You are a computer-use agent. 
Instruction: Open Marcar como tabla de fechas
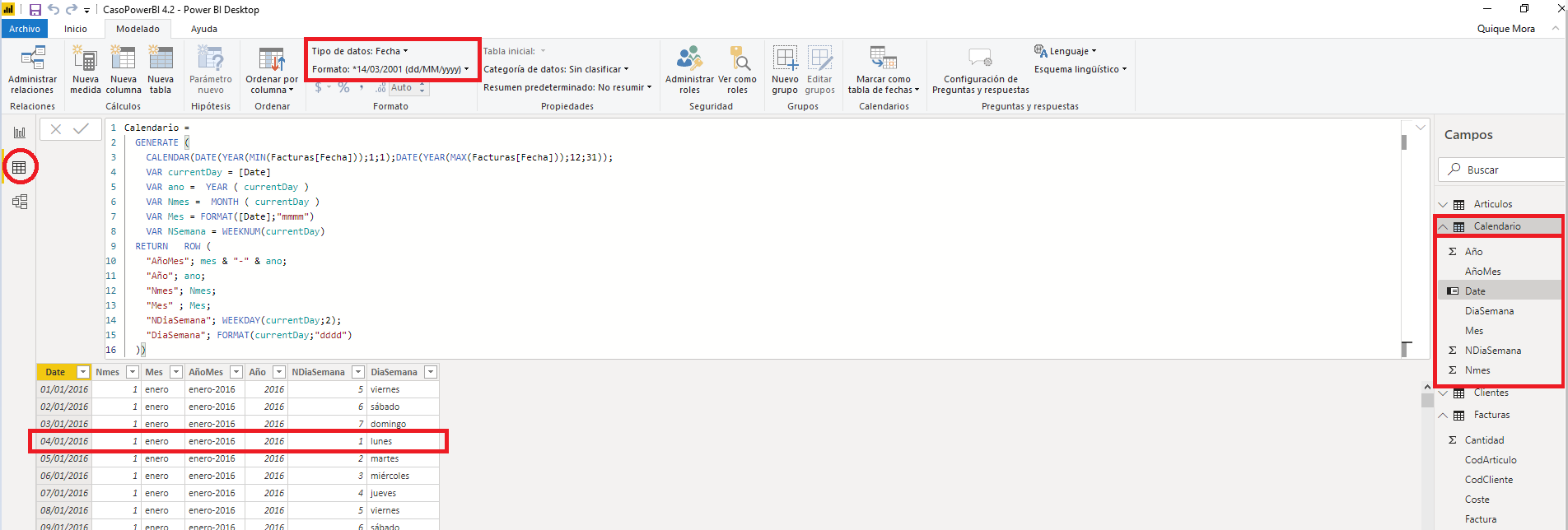pos(884,71)
